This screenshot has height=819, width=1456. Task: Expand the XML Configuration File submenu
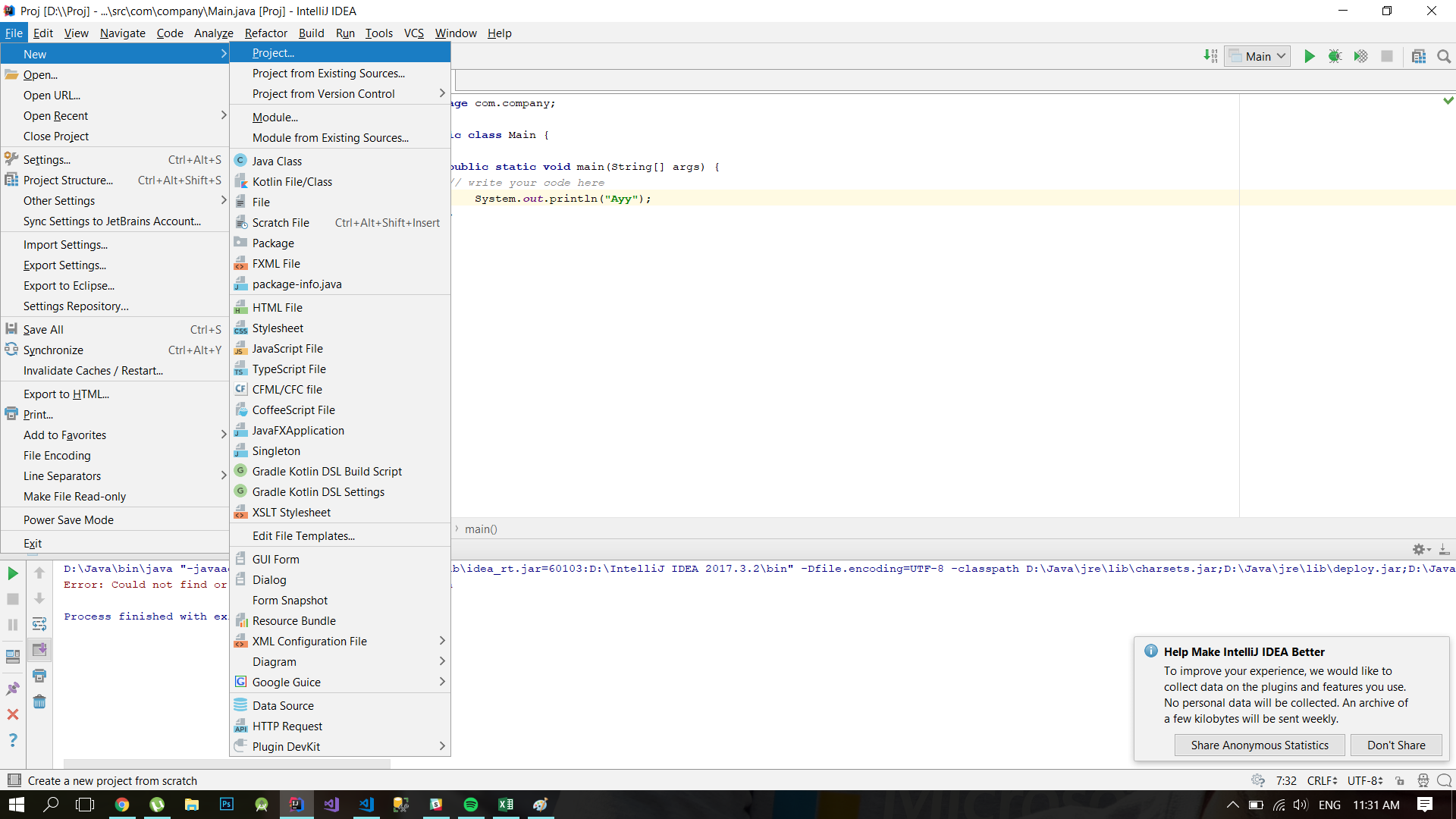tap(340, 641)
